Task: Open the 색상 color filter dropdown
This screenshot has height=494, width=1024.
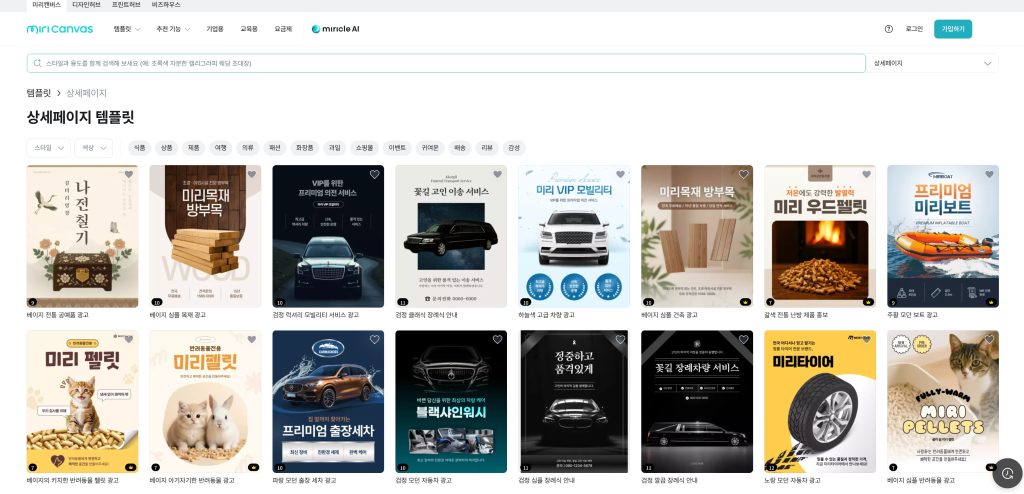Action: pyautogui.click(x=93, y=147)
